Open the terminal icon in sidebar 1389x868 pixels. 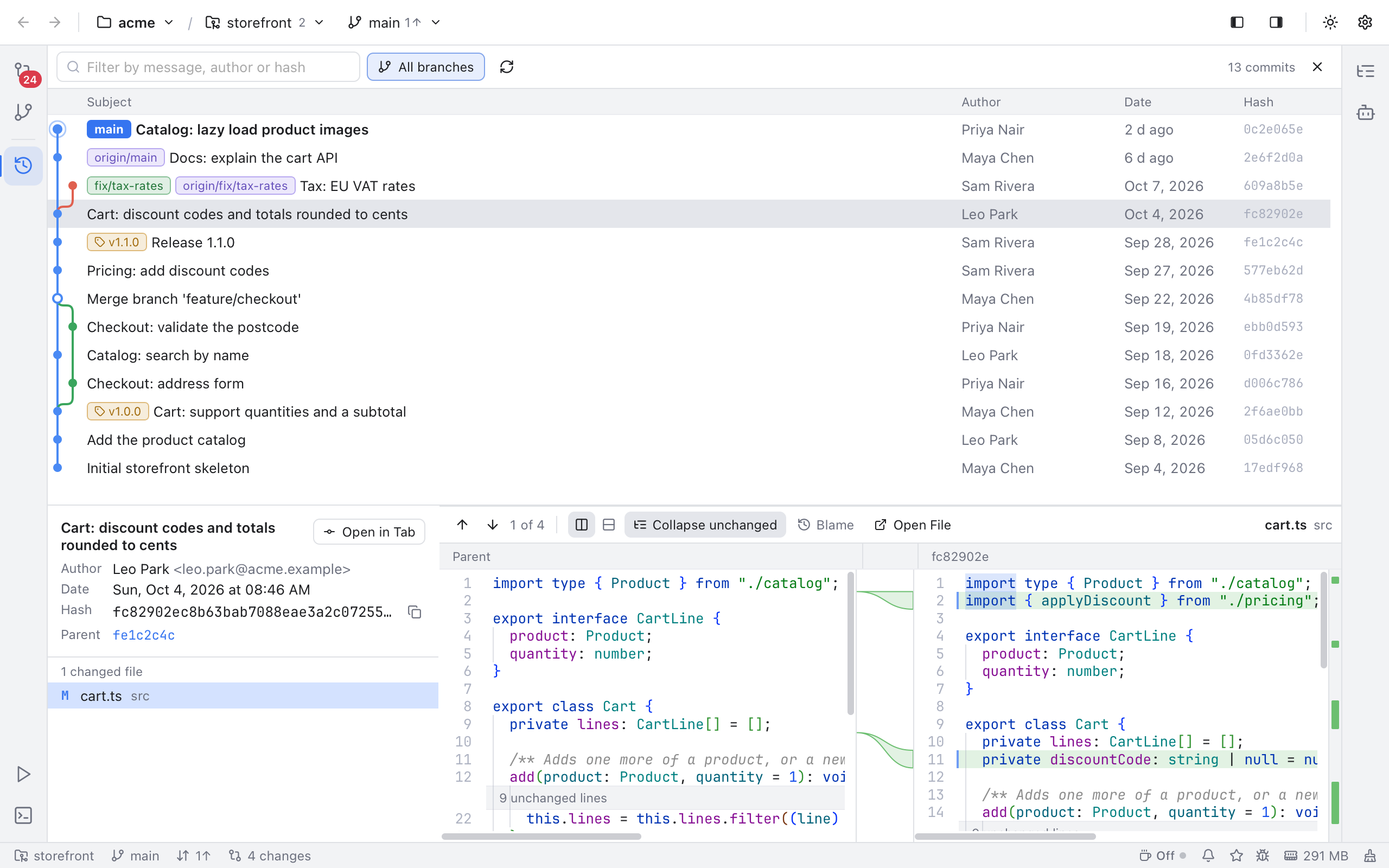[x=23, y=815]
